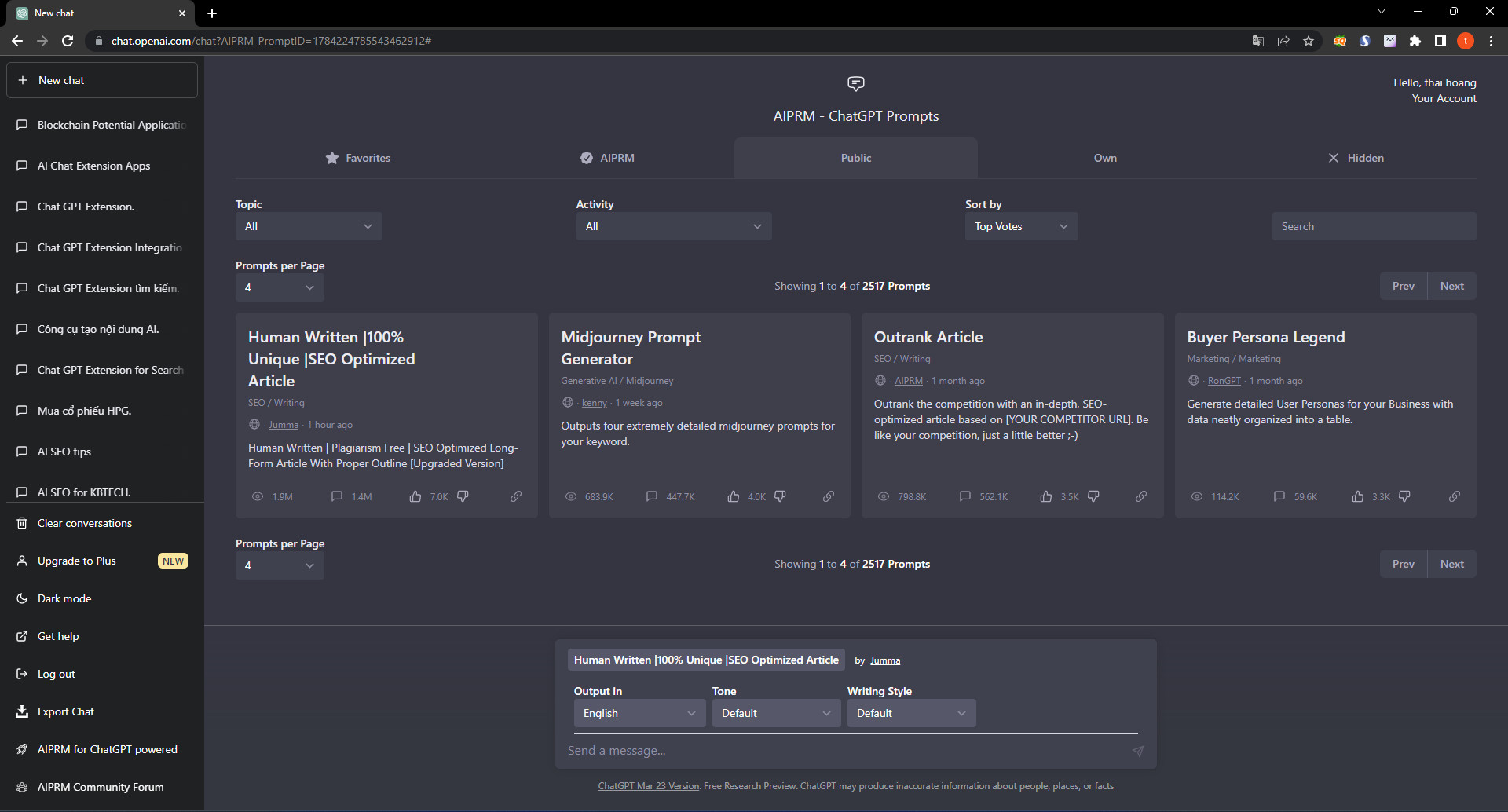Image resolution: width=1508 pixels, height=812 pixels.
Task: Select the Clear conversations trash icon
Action: [x=21, y=522]
